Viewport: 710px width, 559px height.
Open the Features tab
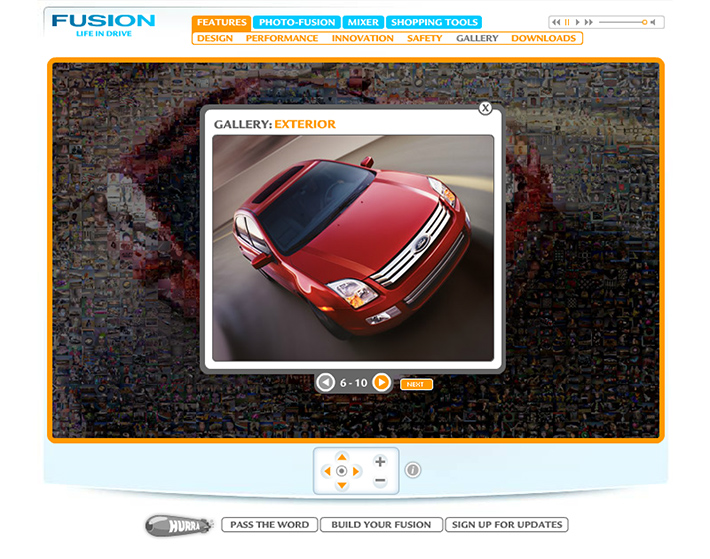221,22
